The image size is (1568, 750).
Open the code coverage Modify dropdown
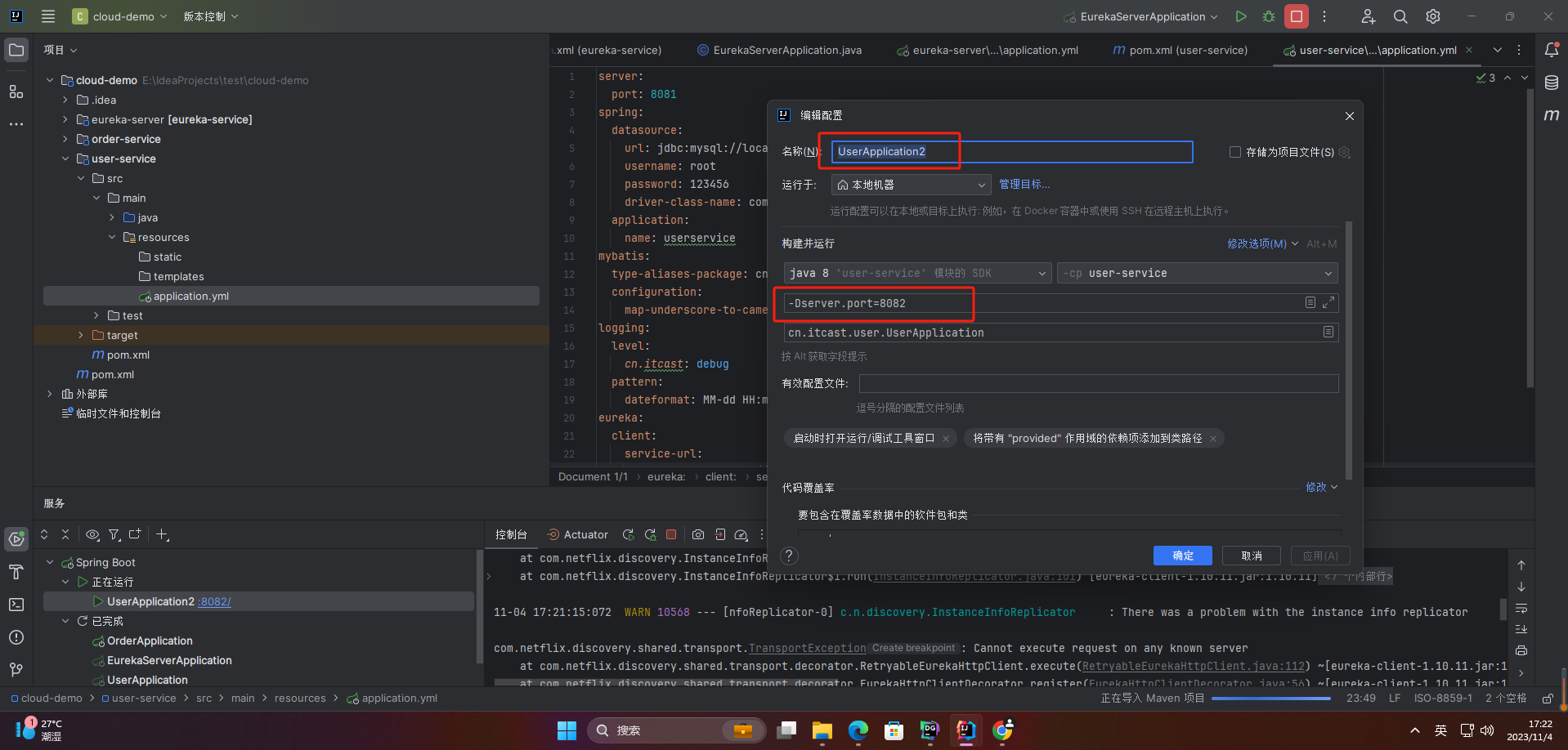tap(1321, 487)
